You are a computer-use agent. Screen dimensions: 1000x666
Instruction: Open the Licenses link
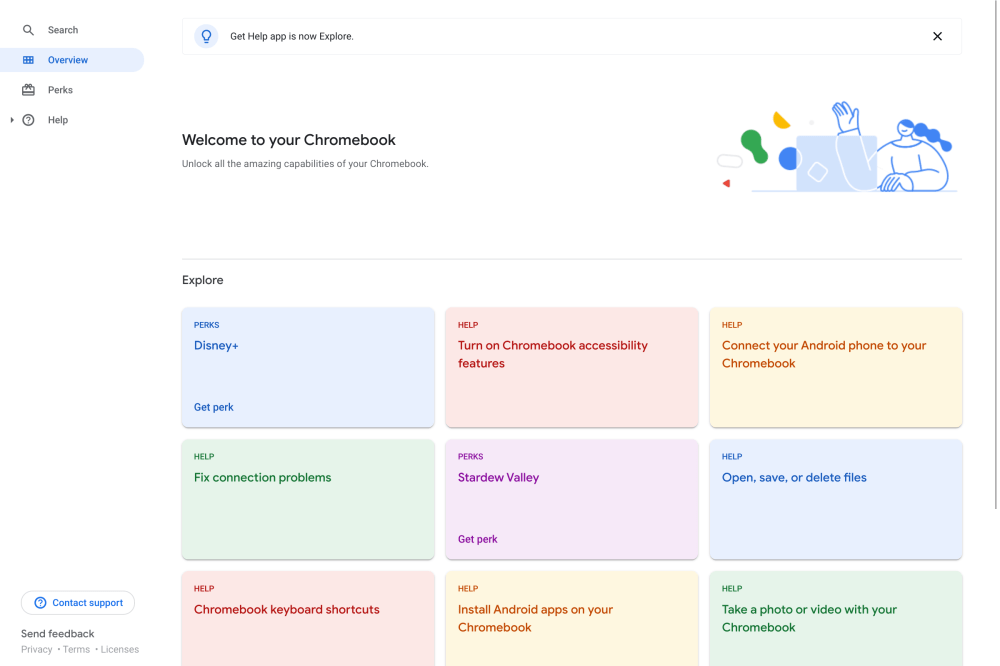pyautogui.click(x=120, y=650)
